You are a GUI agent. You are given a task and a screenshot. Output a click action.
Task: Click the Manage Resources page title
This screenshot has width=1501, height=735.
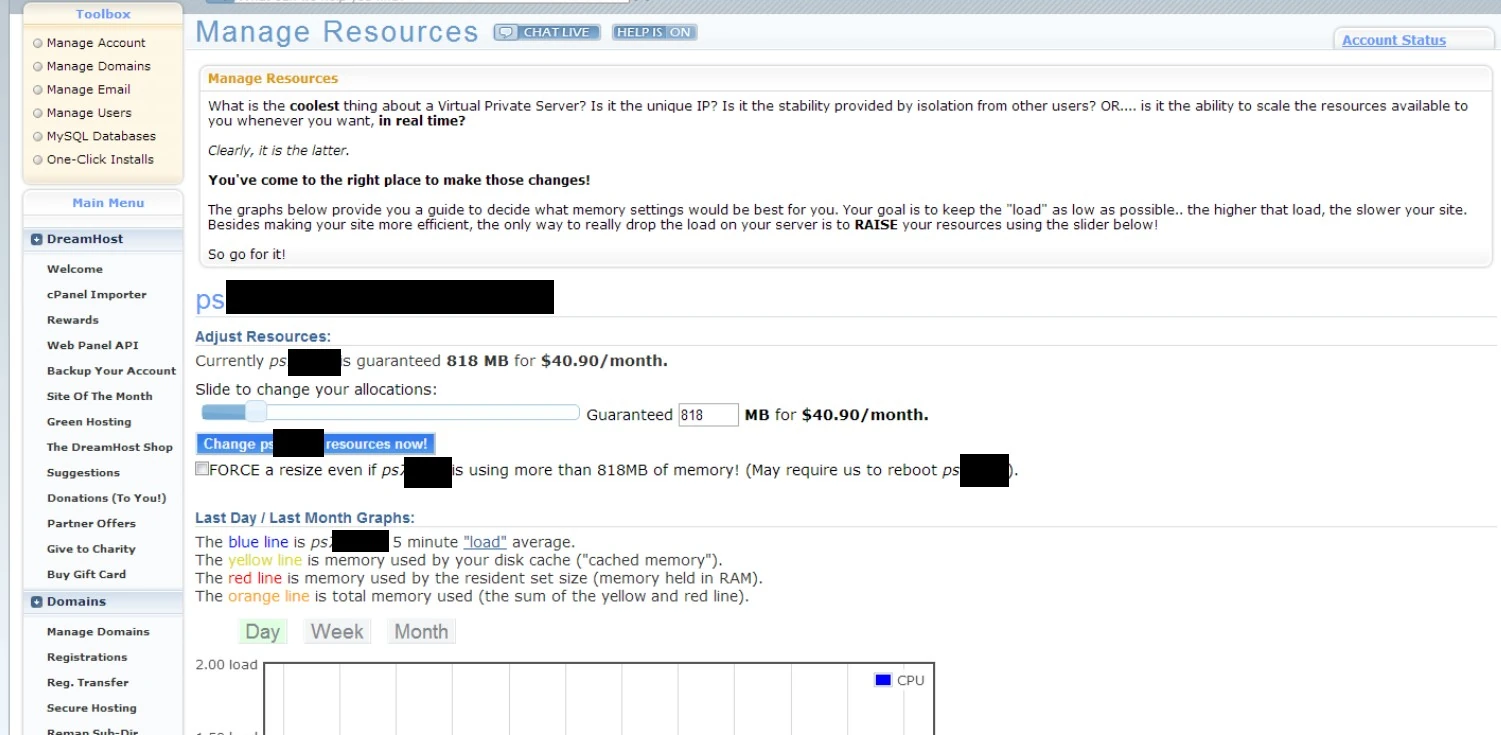coord(337,32)
